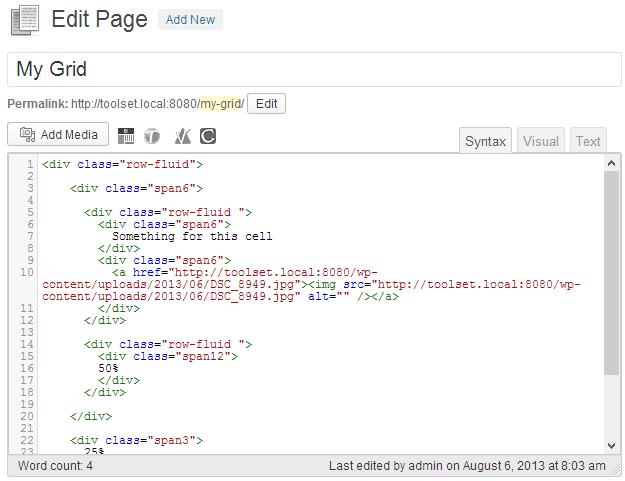625x481 pixels.
Task: Click the Permalink label
Action: coord(38,104)
